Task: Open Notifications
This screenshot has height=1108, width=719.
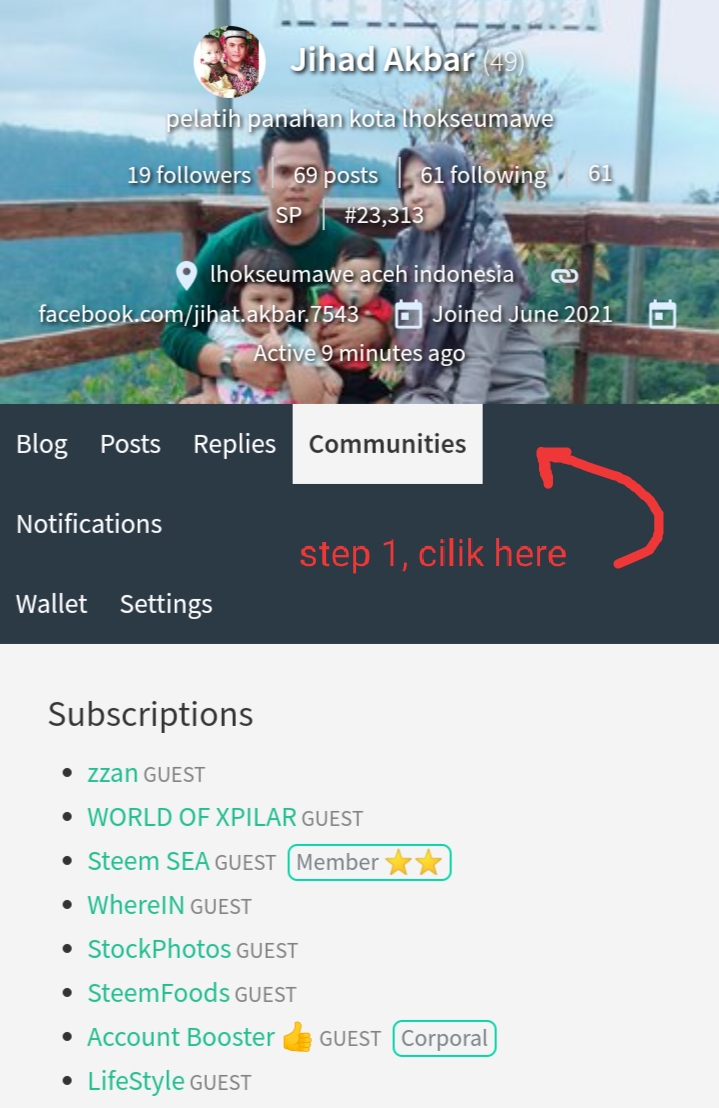Action: (x=89, y=524)
